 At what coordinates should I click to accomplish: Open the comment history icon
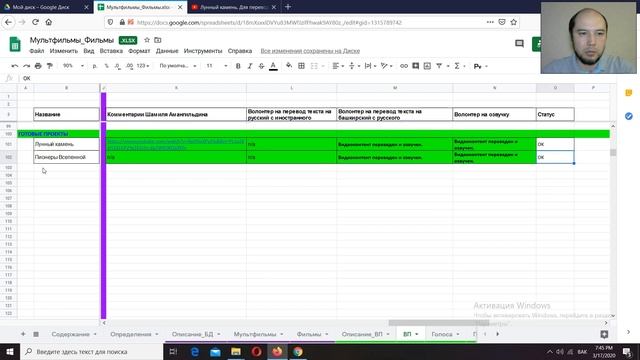click(519, 43)
